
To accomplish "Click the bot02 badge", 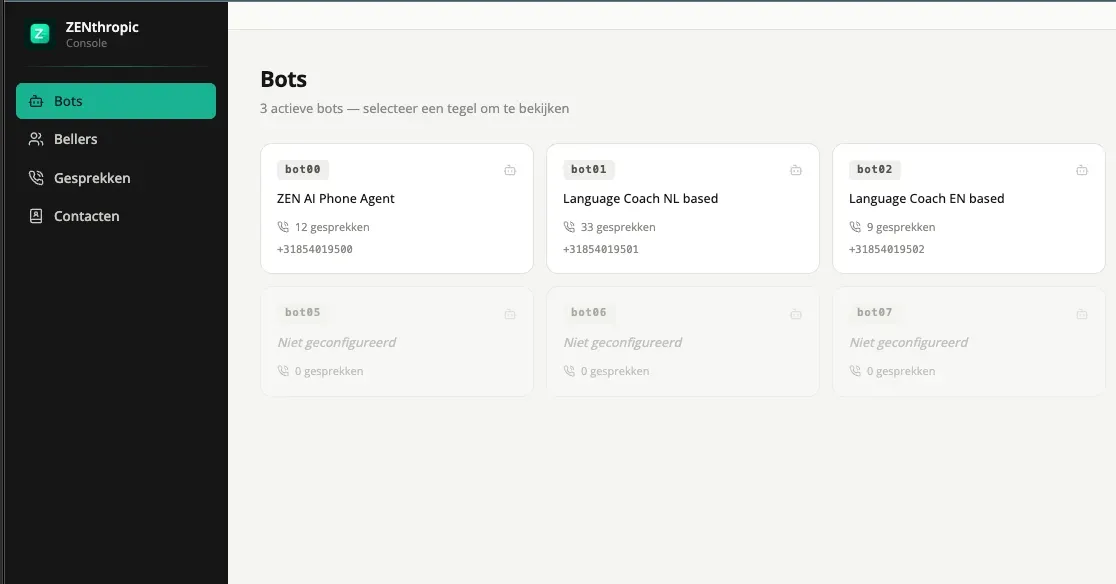I will pos(875,169).
